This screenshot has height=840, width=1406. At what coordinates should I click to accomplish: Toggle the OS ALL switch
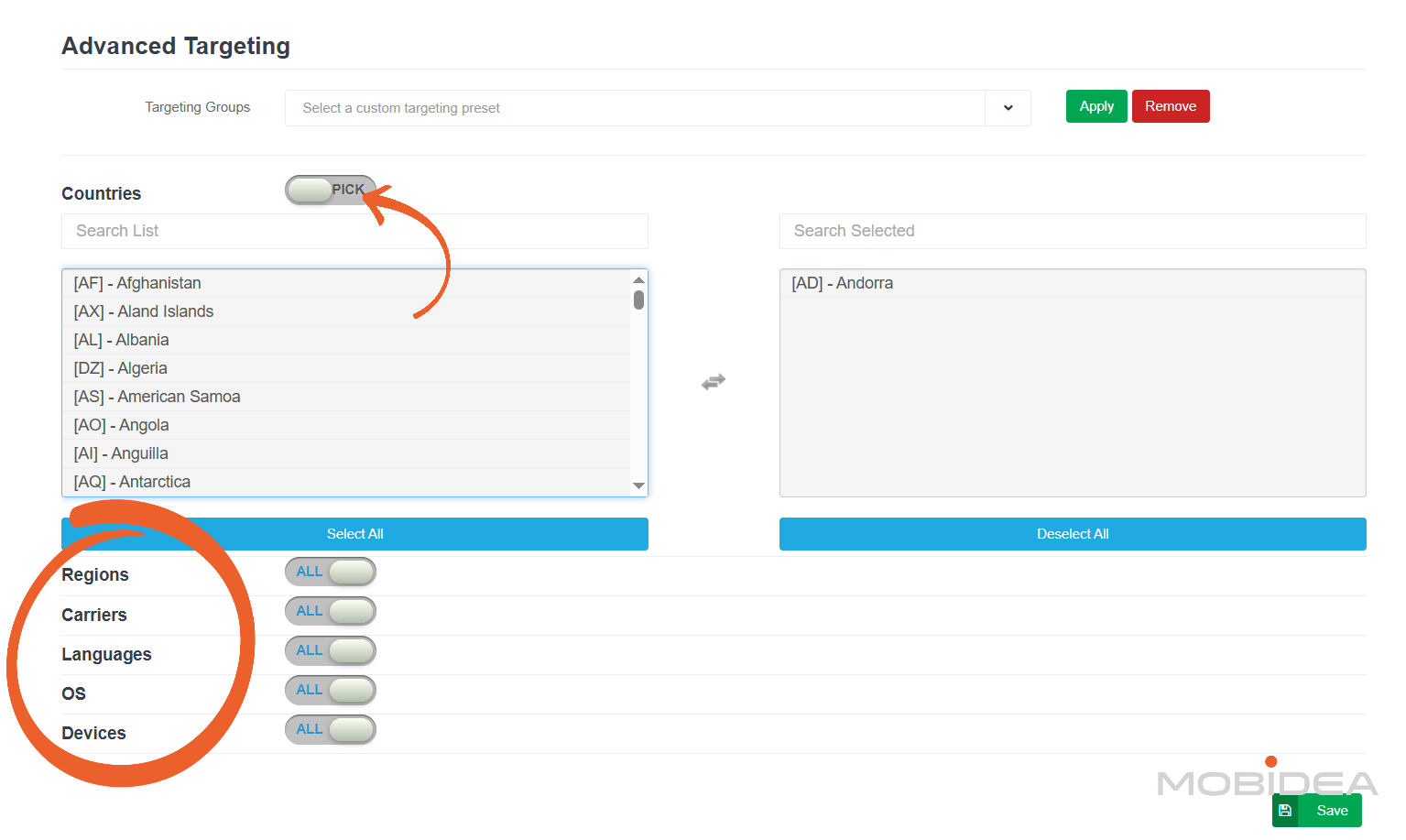(x=330, y=690)
